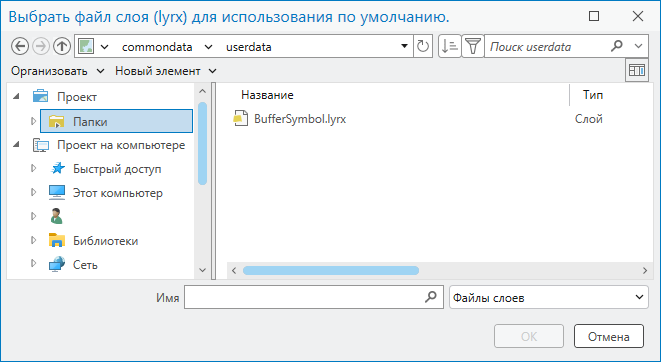Open the Filter funnel button

click(x=473, y=46)
